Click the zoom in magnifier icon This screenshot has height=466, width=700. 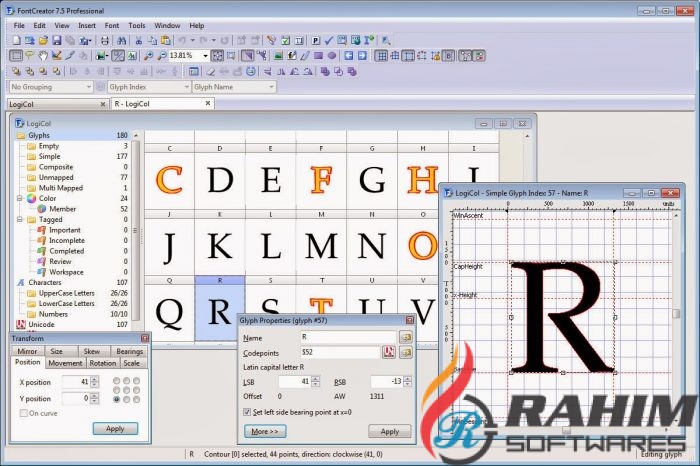pyautogui.click(x=149, y=56)
